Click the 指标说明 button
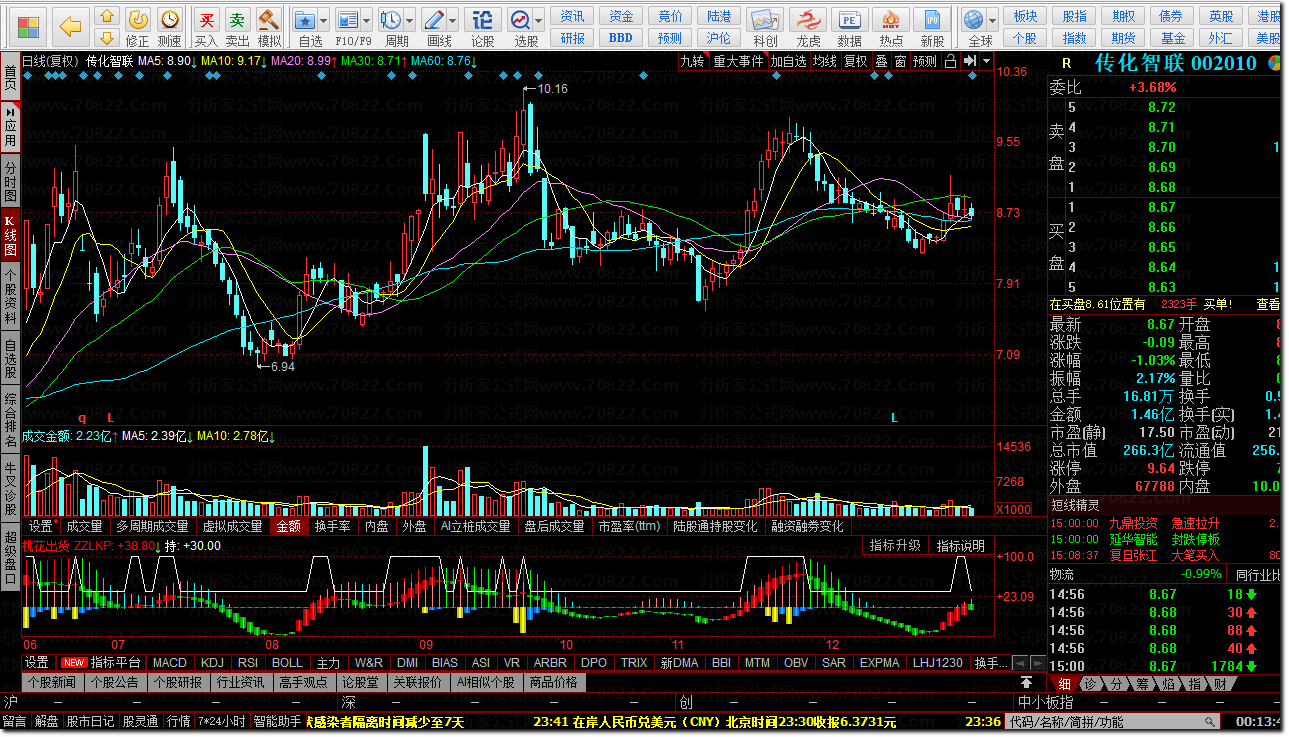 click(x=961, y=545)
